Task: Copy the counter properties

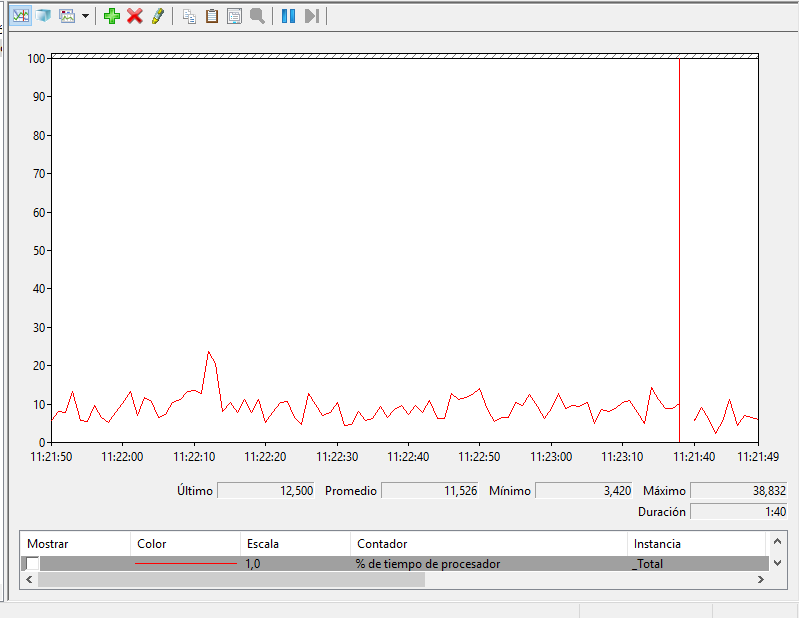Action: [189, 16]
